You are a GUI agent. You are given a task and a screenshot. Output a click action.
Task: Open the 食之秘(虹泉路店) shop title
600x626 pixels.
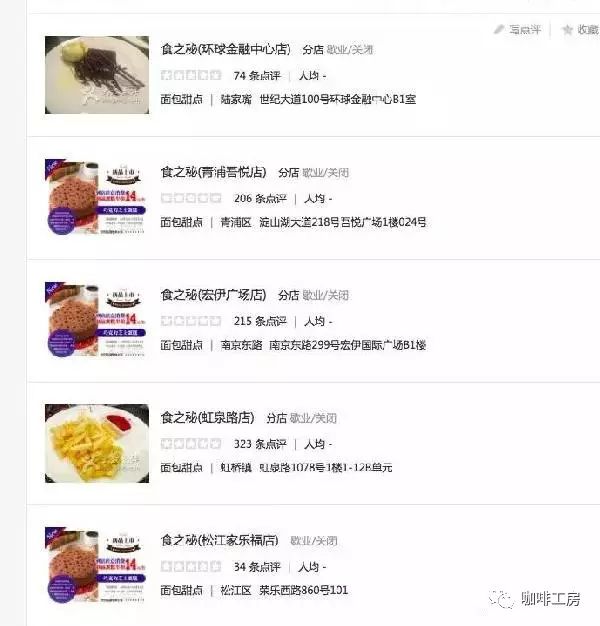[208, 418]
